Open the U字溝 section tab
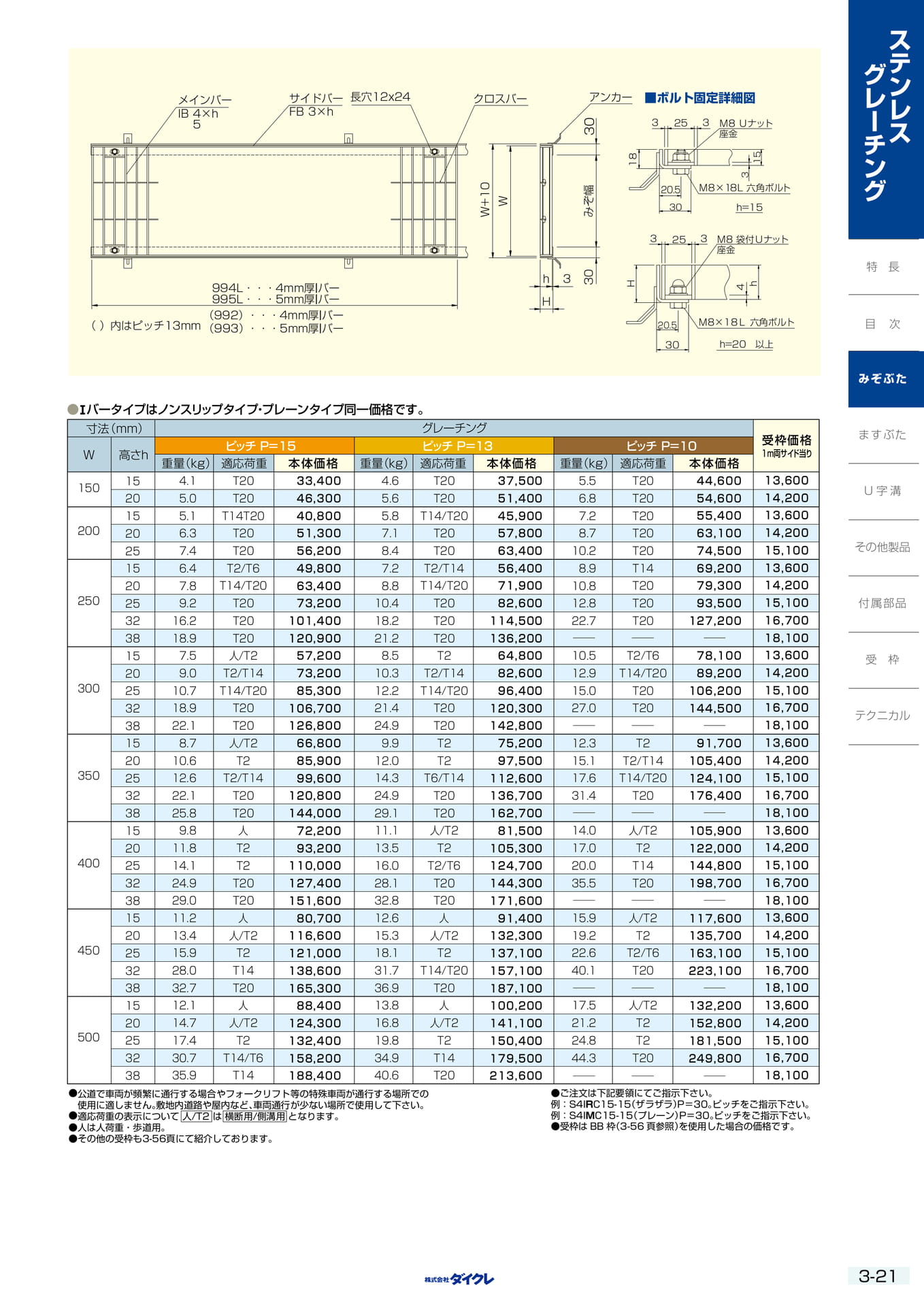 [x=882, y=491]
